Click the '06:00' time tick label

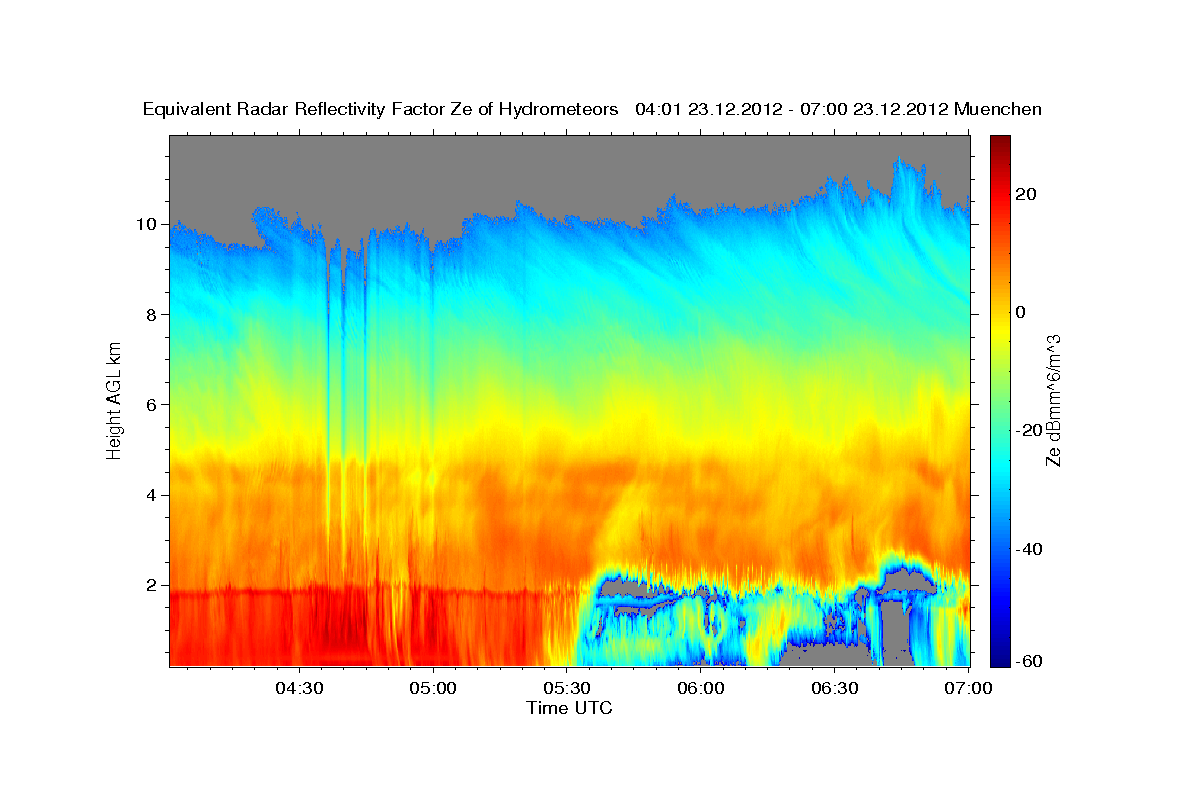click(x=701, y=688)
